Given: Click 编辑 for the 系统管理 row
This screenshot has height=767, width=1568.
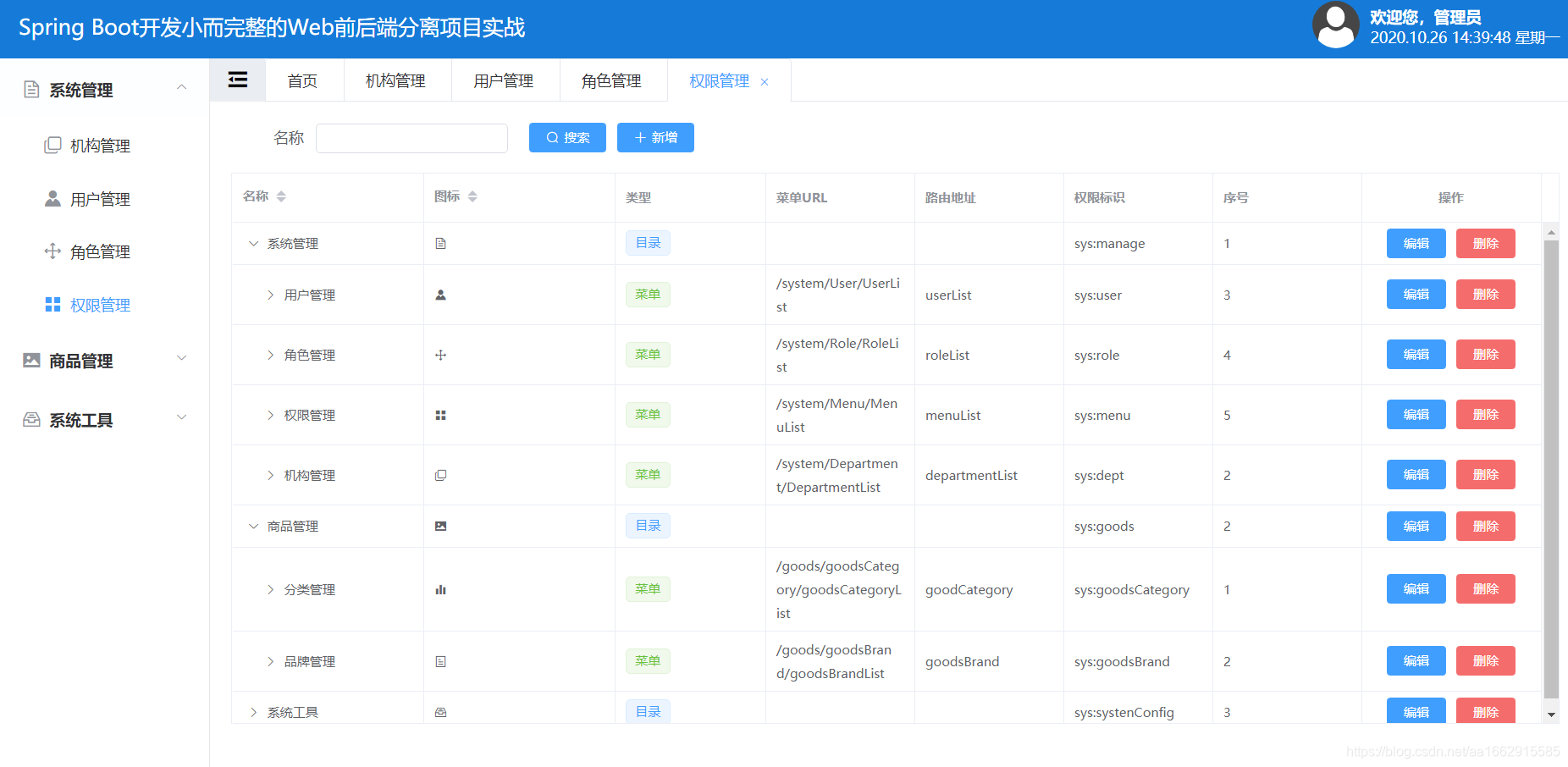Looking at the screenshot, I should [1416, 243].
